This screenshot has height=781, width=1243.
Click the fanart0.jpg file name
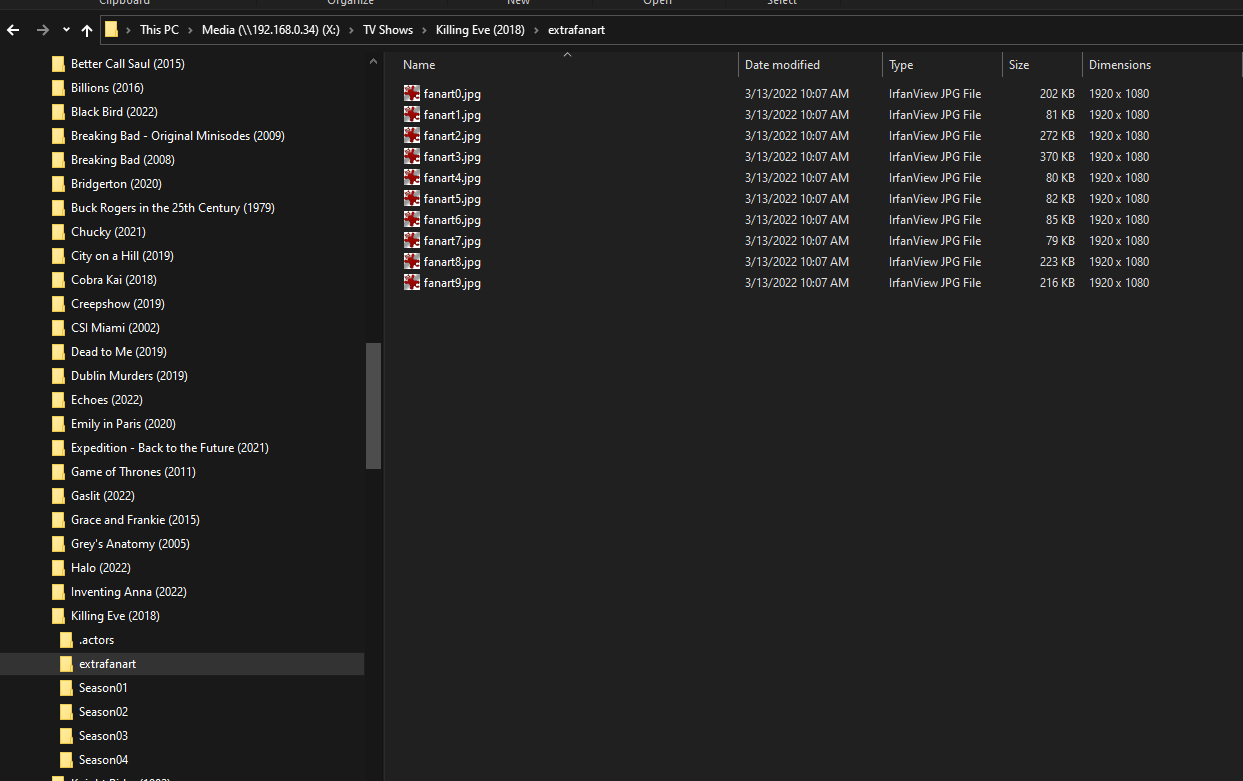point(452,94)
